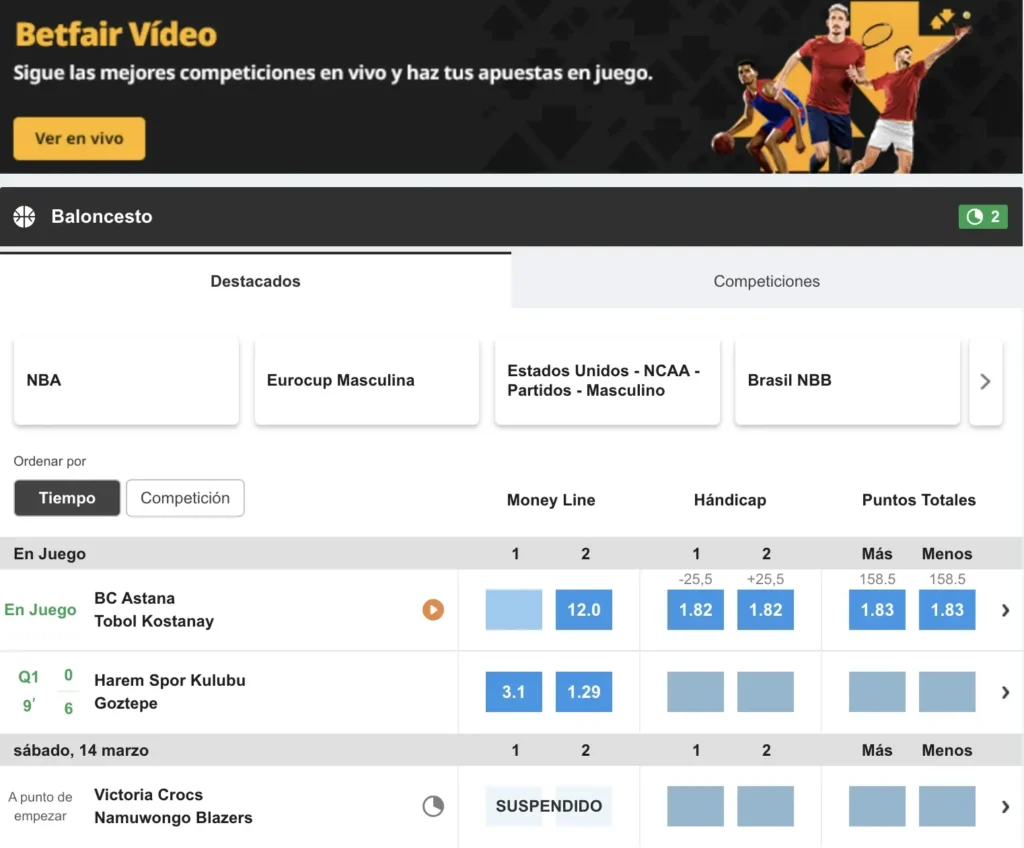Screen dimensions: 1024x848
Task: Click the A punto de empezar status
Action: pyautogui.click(x=40, y=806)
